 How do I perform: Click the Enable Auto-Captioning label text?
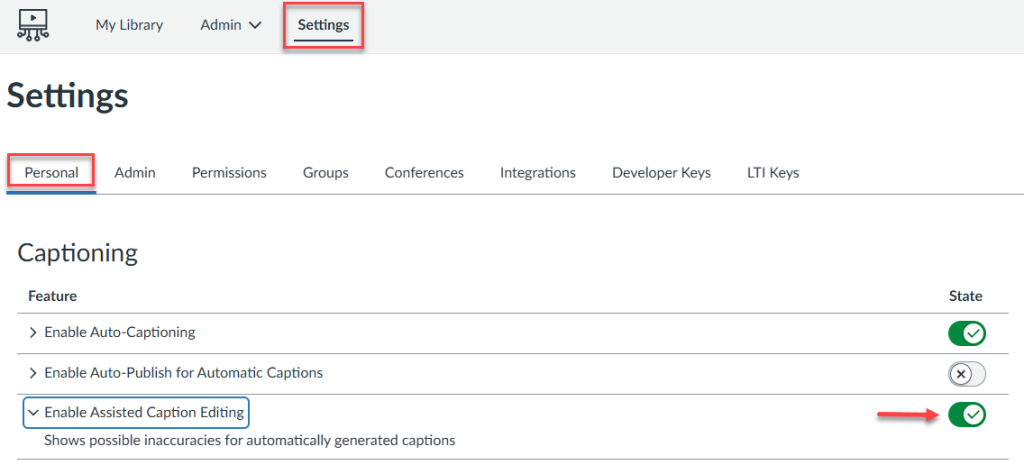click(x=120, y=332)
